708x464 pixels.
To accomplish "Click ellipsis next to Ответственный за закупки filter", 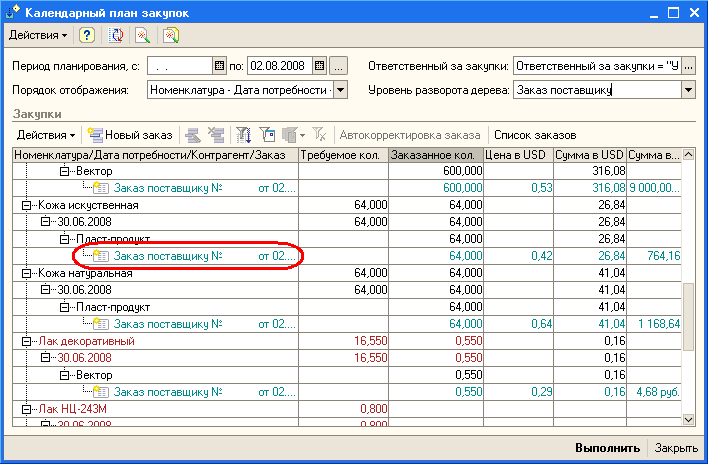I will tap(688, 66).
